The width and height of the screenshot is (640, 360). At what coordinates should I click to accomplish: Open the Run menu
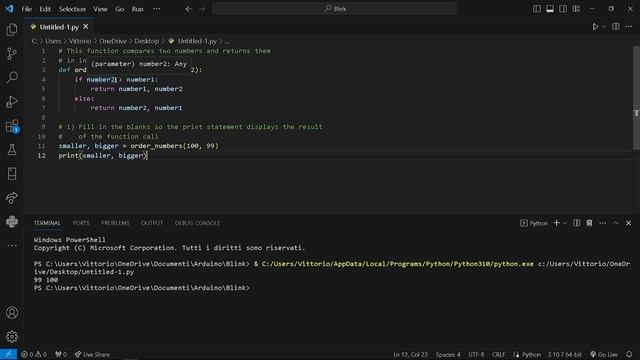point(138,9)
